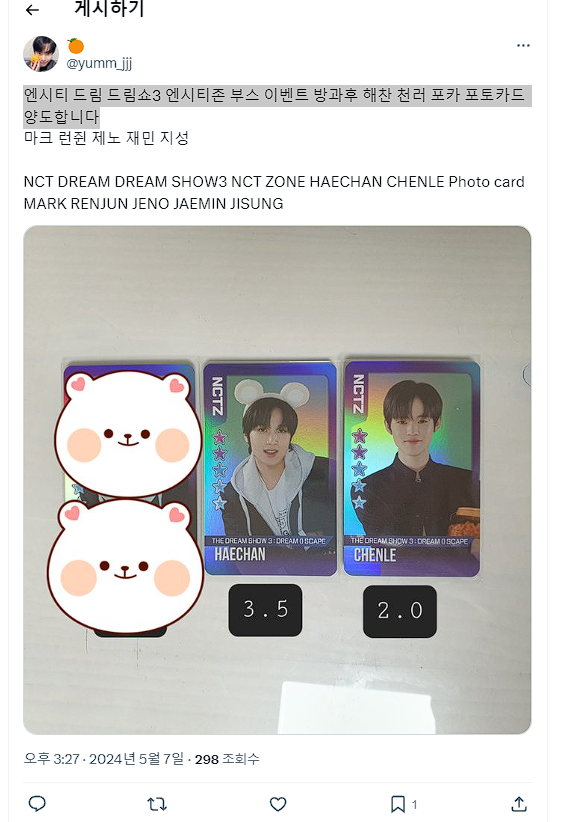Screen dimensions: 567x822
Task: Open the @yumm_jjj profile handle
Action: [x=99, y=63]
